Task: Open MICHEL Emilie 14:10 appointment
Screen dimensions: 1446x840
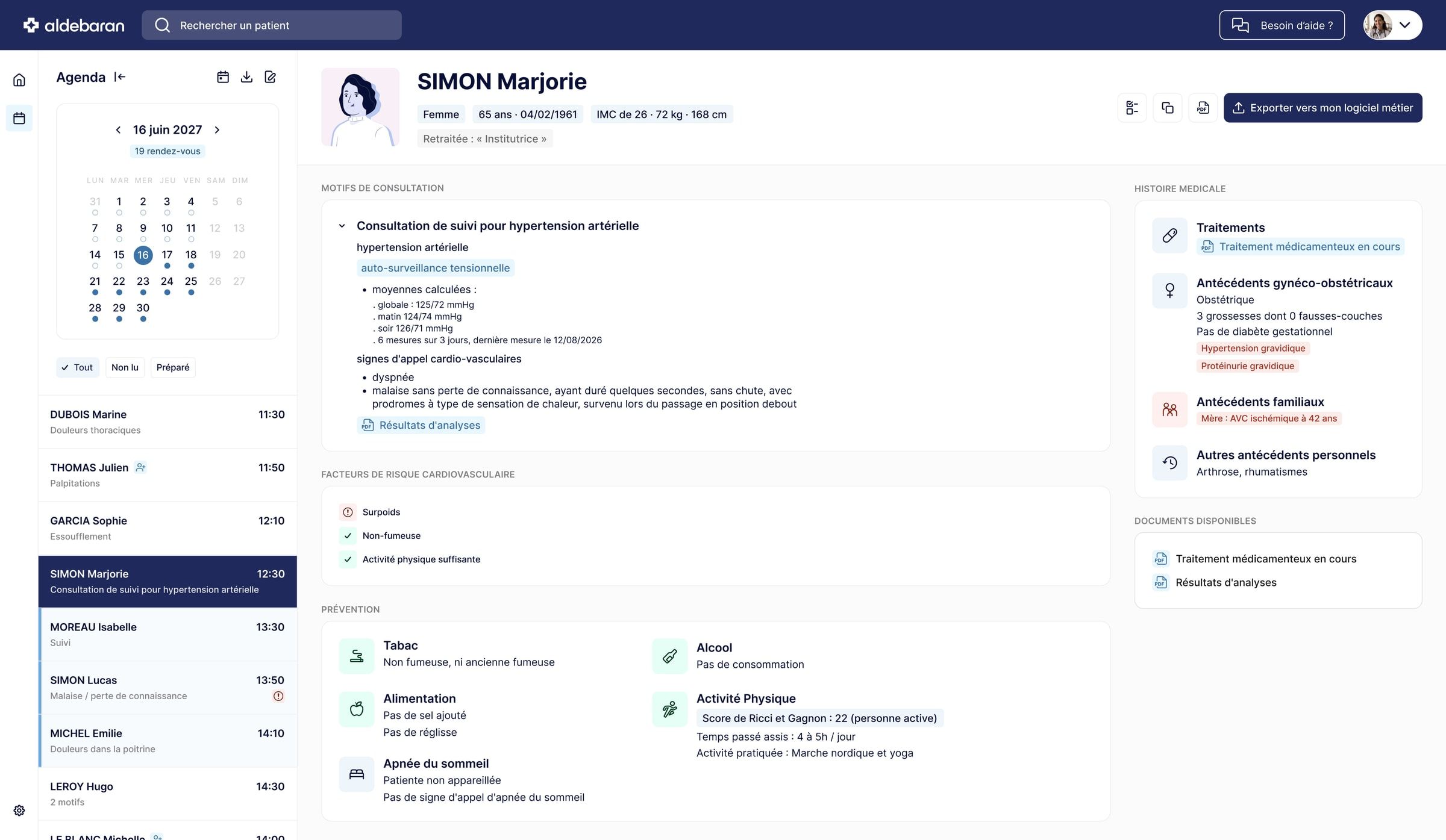Action: tap(167, 741)
